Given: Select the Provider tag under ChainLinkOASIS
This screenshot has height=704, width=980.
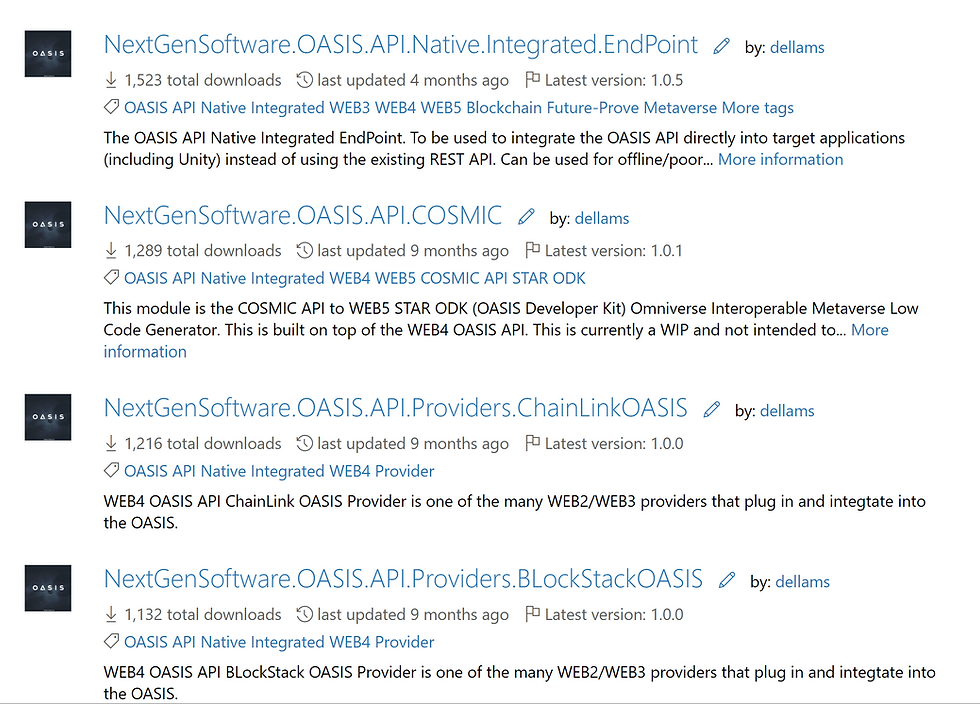Looking at the screenshot, I should pyautogui.click(x=404, y=471).
